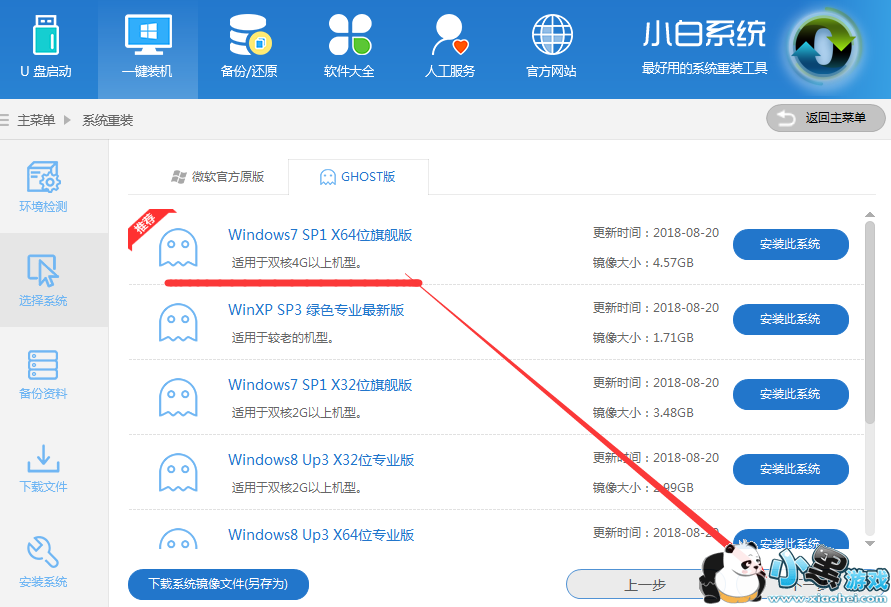Open 人工服务 support
The width and height of the screenshot is (891, 607).
click(x=450, y=48)
